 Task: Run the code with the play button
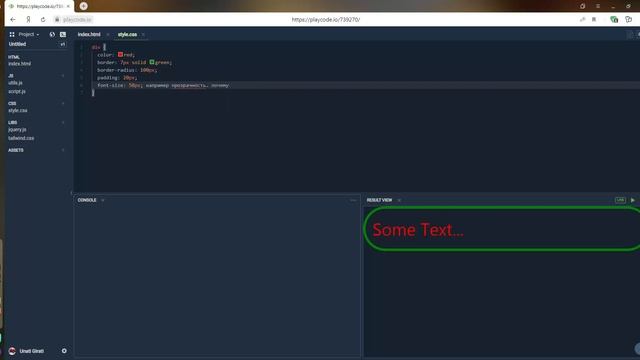coord(633,200)
